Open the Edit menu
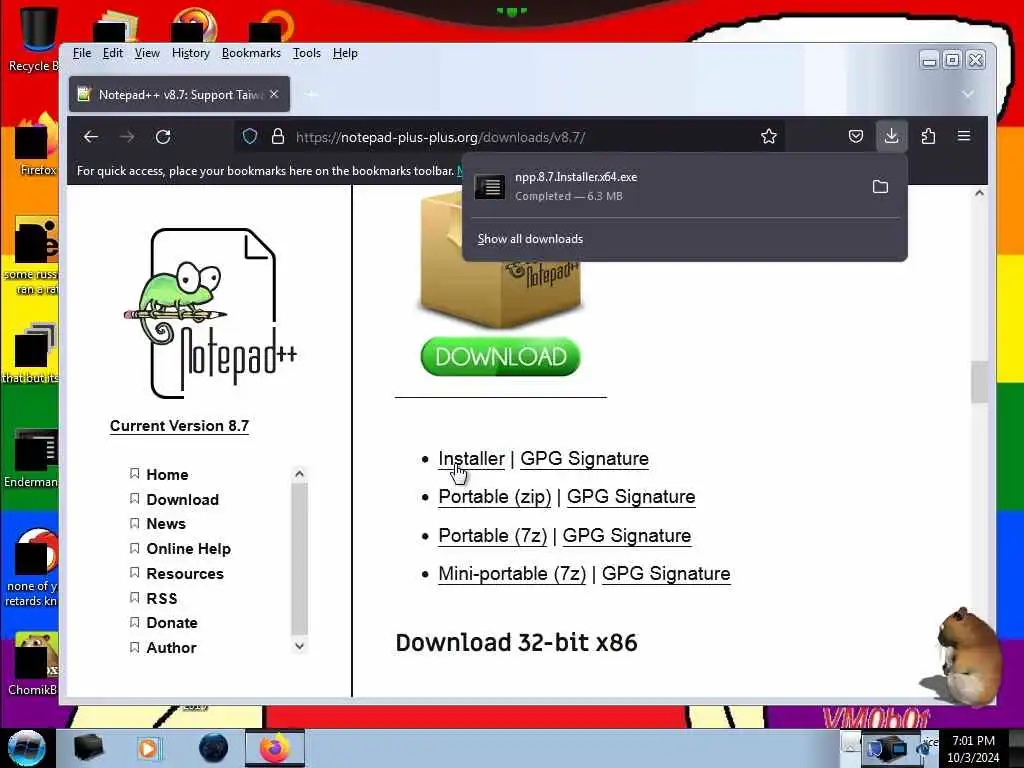The image size is (1024, 768). click(x=112, y=53)
